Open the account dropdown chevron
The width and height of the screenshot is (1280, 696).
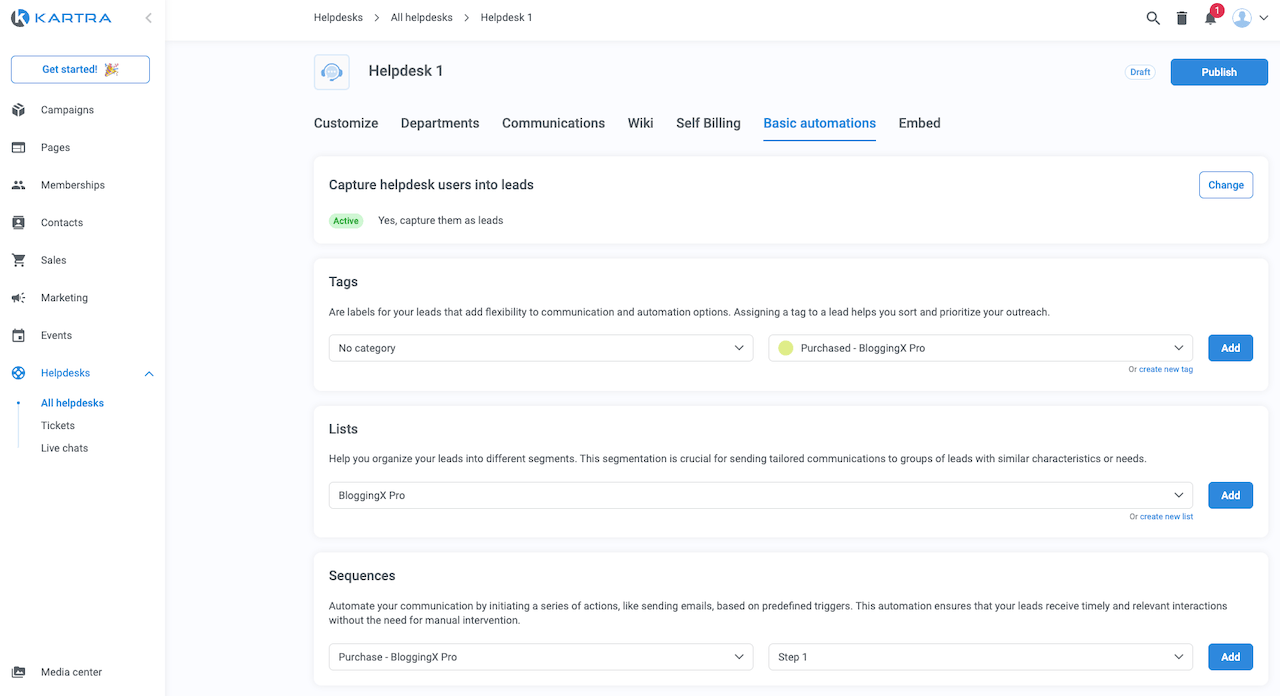coord(1264,18)
